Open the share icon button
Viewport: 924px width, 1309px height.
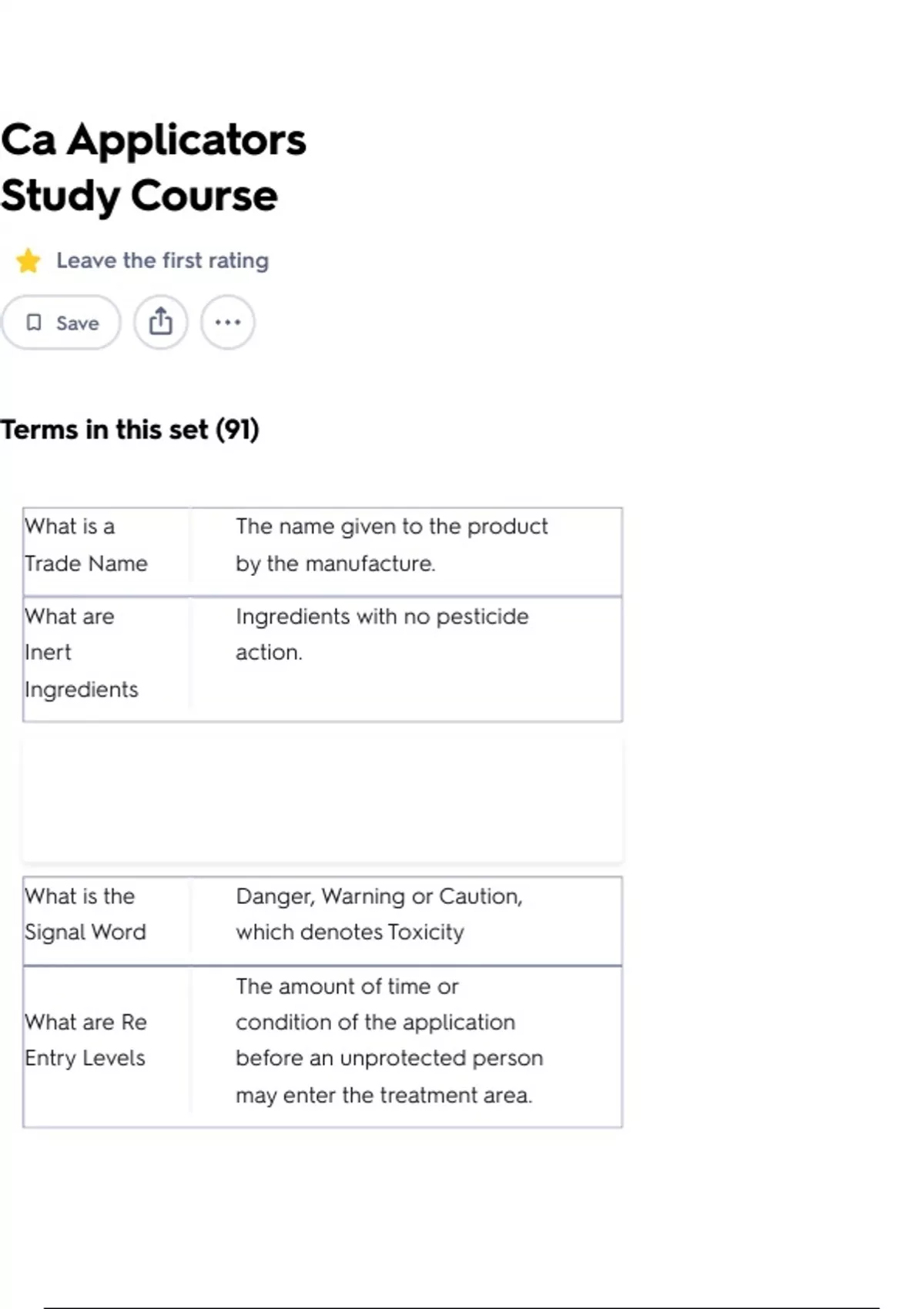[x=160, y=322]
